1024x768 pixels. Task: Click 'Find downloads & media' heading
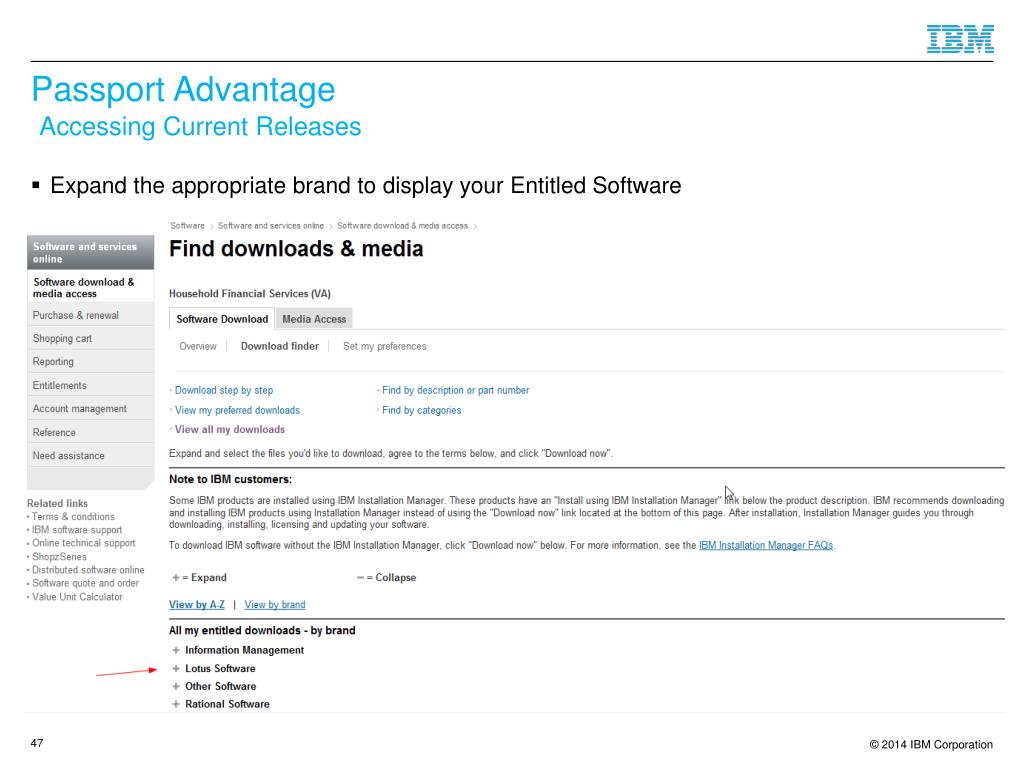click(296, 249)
